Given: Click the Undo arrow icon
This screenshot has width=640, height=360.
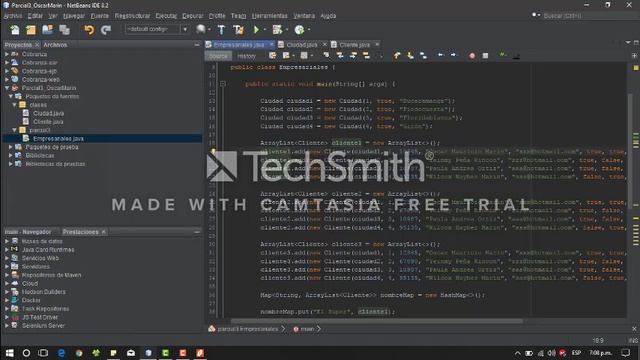Looking at the screenshot, I should click(x=89, y=29).
